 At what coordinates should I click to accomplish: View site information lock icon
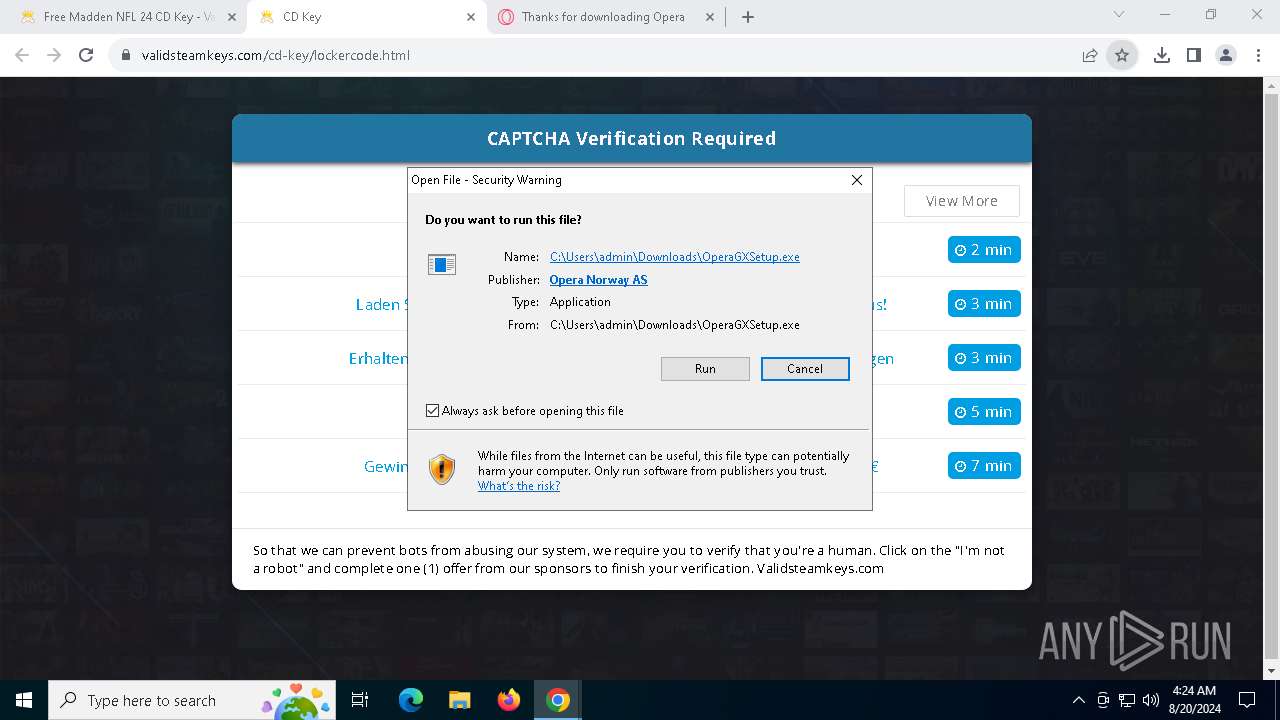[x=126, y=56]
